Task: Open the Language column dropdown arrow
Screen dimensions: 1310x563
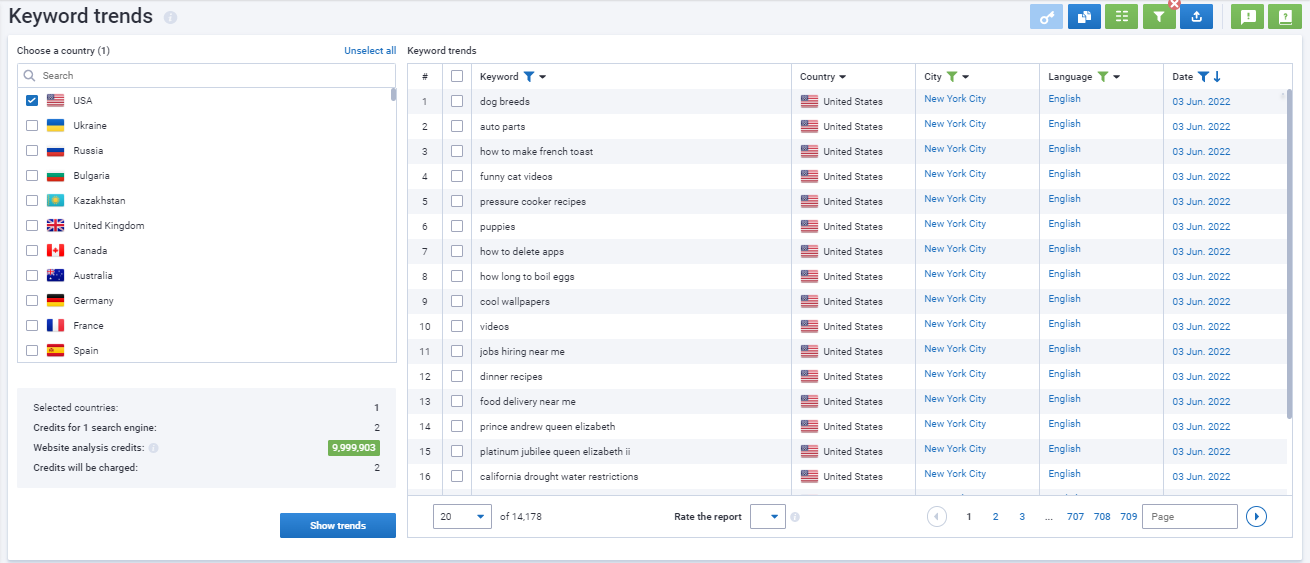Action: coord(1116,77)
